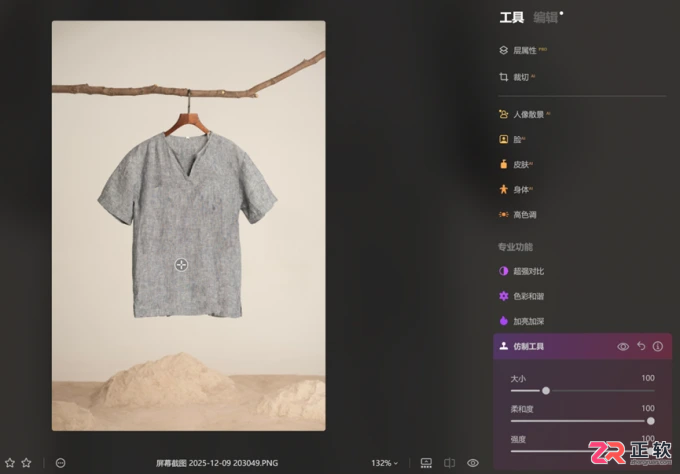
Task: Open the 加亮加深 dodge and burn tool
Action: (x=521, y=321)
